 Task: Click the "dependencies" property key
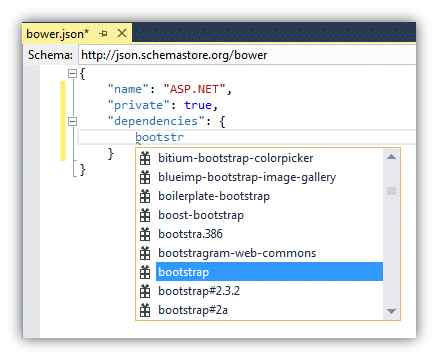click(156, 121)
